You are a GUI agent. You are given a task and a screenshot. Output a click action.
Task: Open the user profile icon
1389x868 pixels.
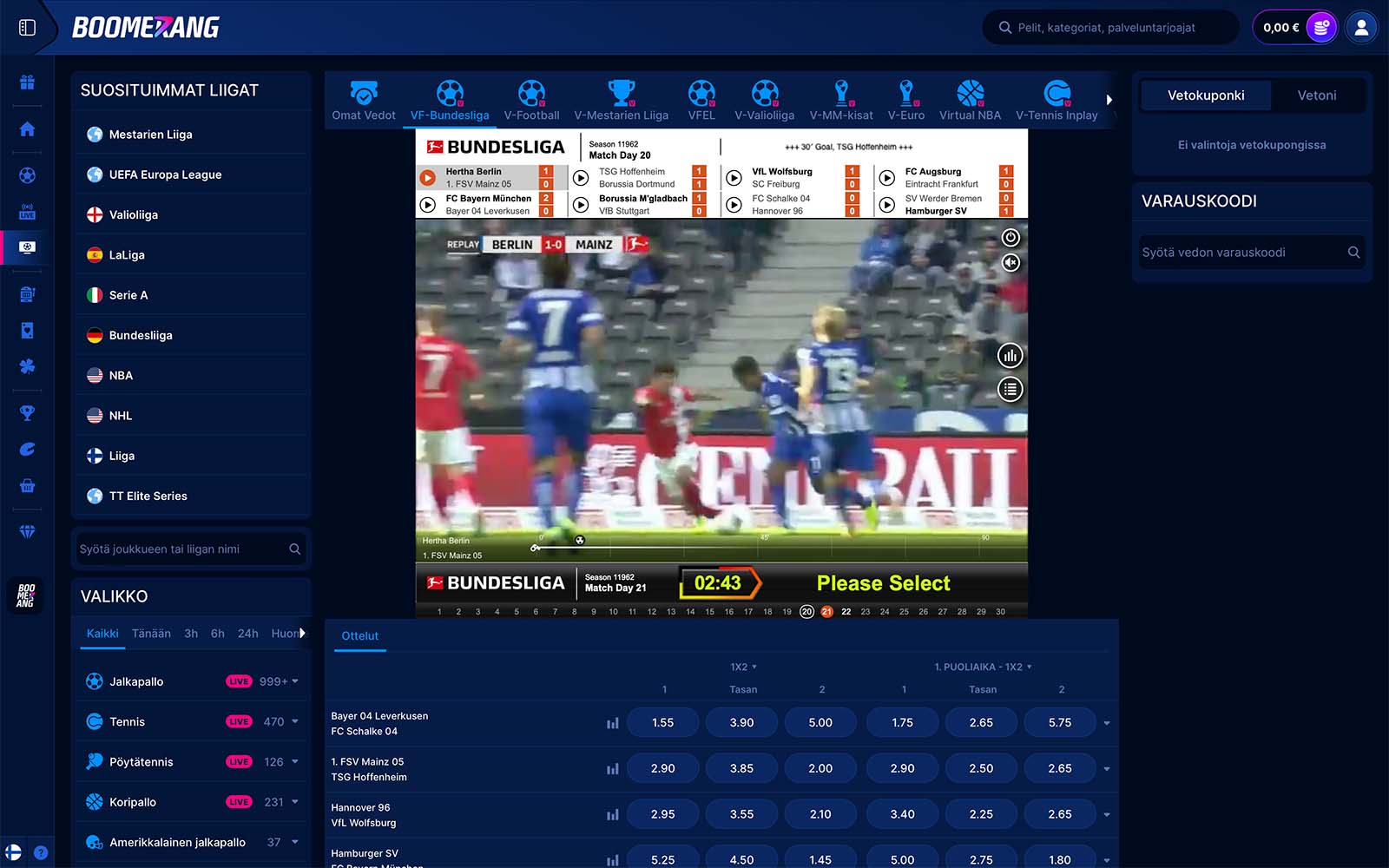pyautogui.click(x=1361, y=28)
